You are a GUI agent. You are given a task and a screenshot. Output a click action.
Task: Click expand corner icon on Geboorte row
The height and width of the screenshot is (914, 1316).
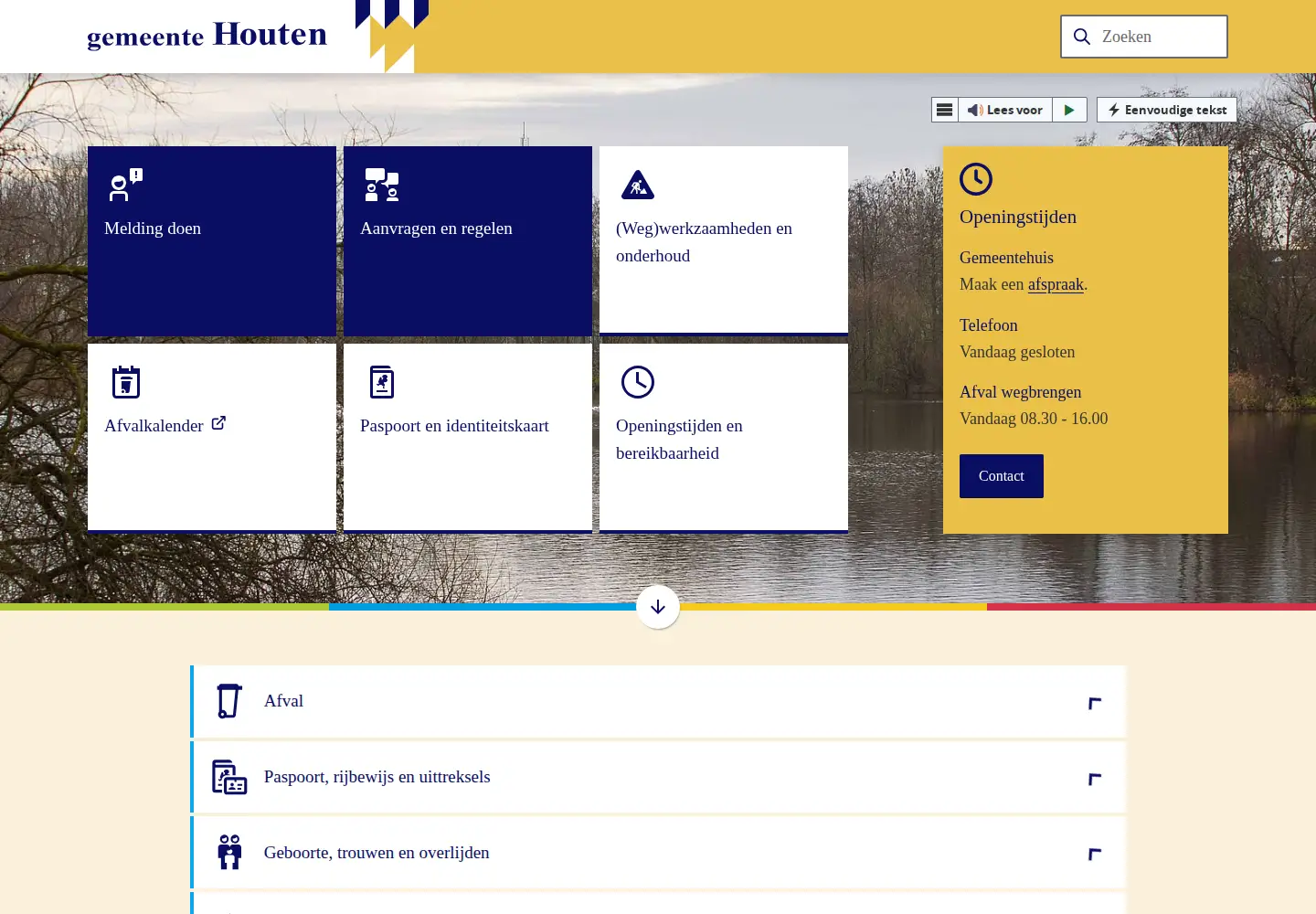tap(1095, 854)
